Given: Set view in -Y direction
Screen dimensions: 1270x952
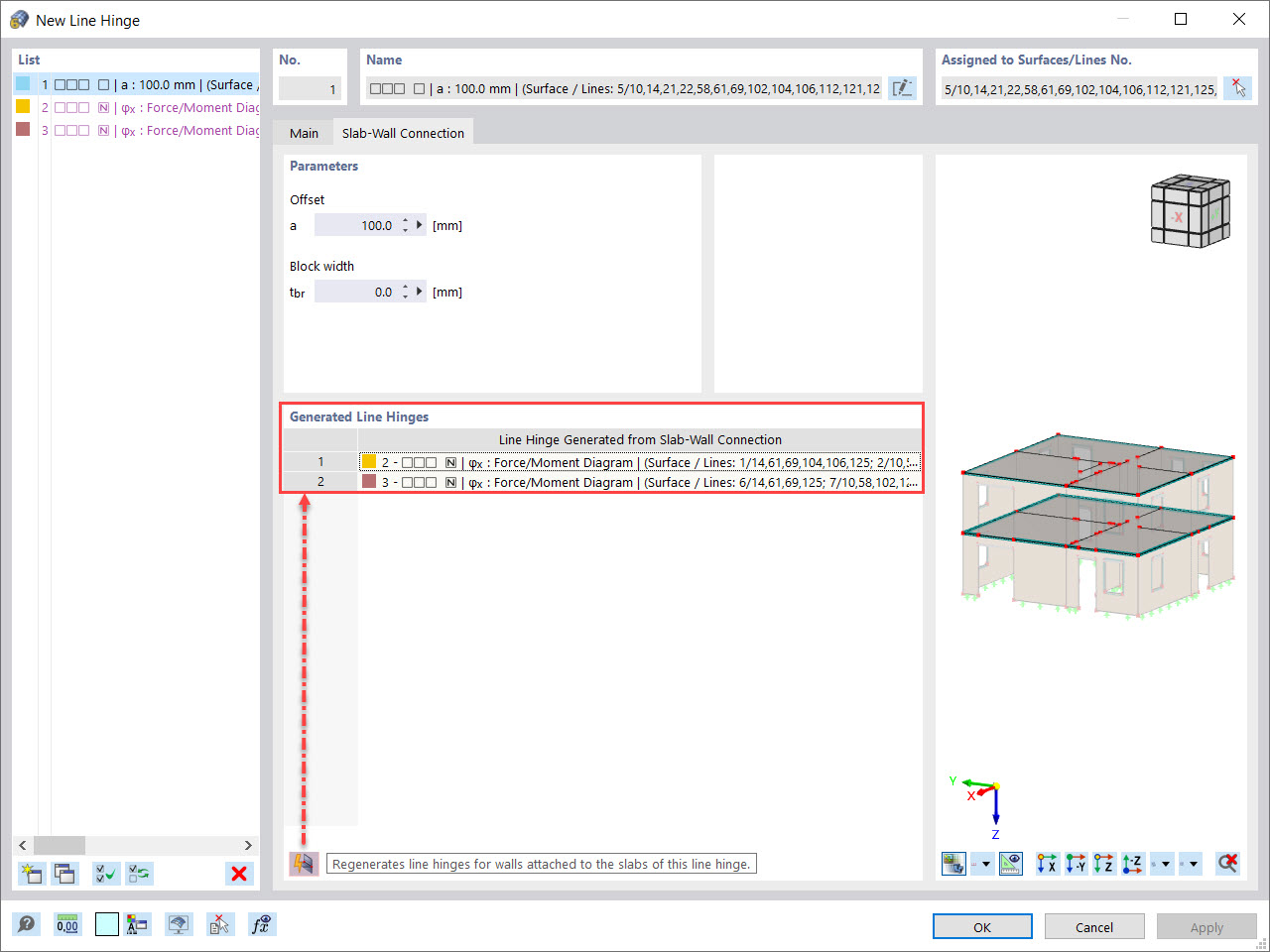Looking at the screenshot, I should [x=1076, y=864].
